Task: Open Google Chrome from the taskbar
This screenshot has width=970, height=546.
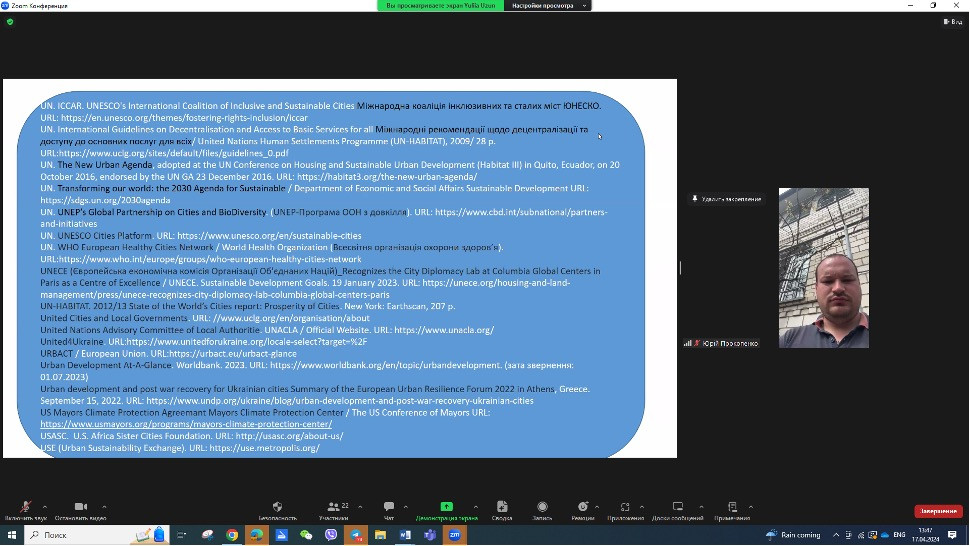Action: pos(232,535)
